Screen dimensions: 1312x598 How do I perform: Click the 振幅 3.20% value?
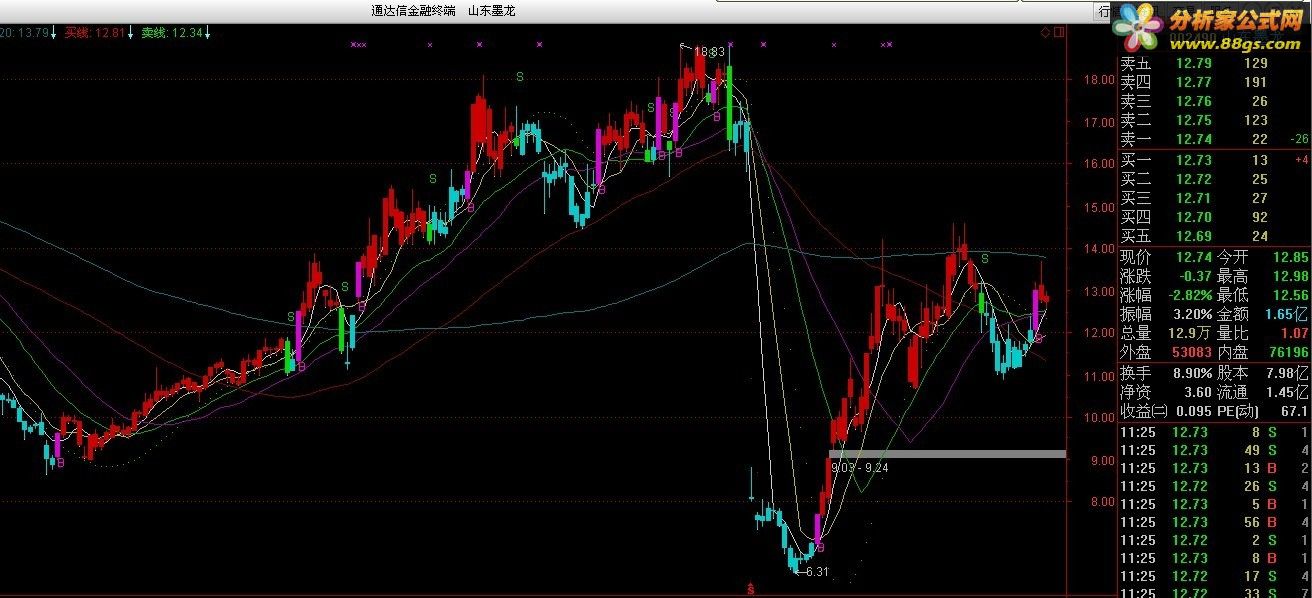tap(1191, 314)
